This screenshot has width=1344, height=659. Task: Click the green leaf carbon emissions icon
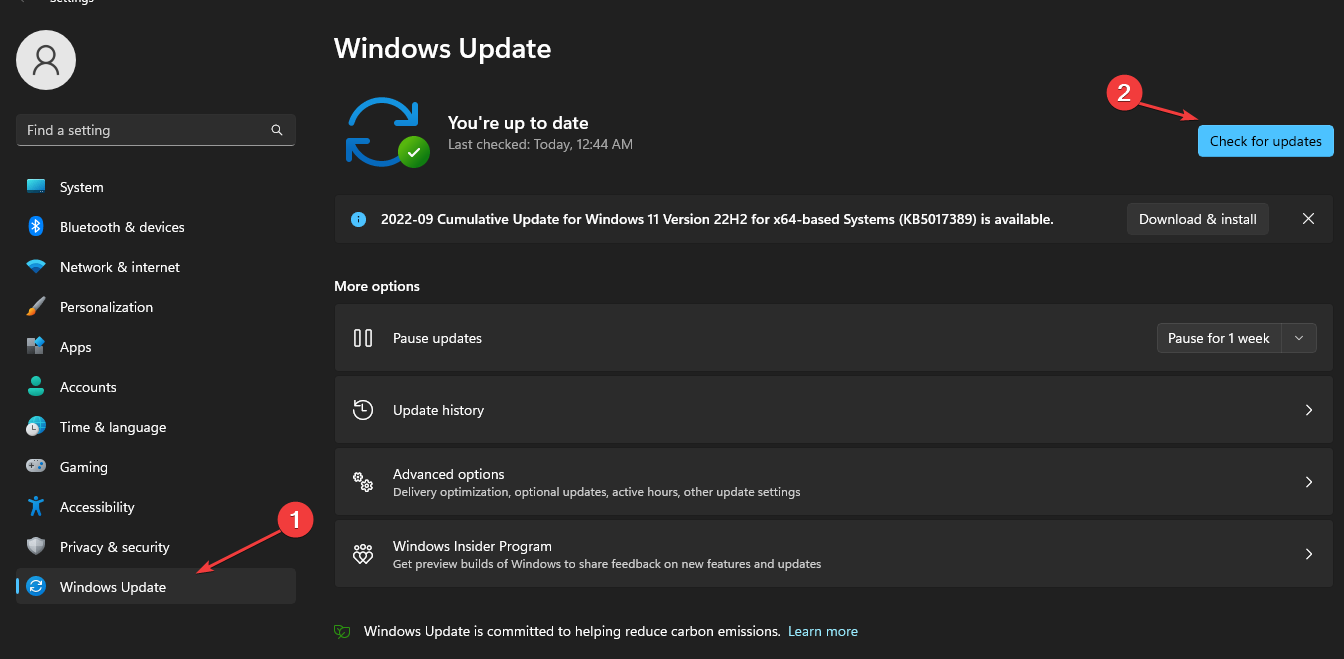pyautogui.click(x=342, y=632)
